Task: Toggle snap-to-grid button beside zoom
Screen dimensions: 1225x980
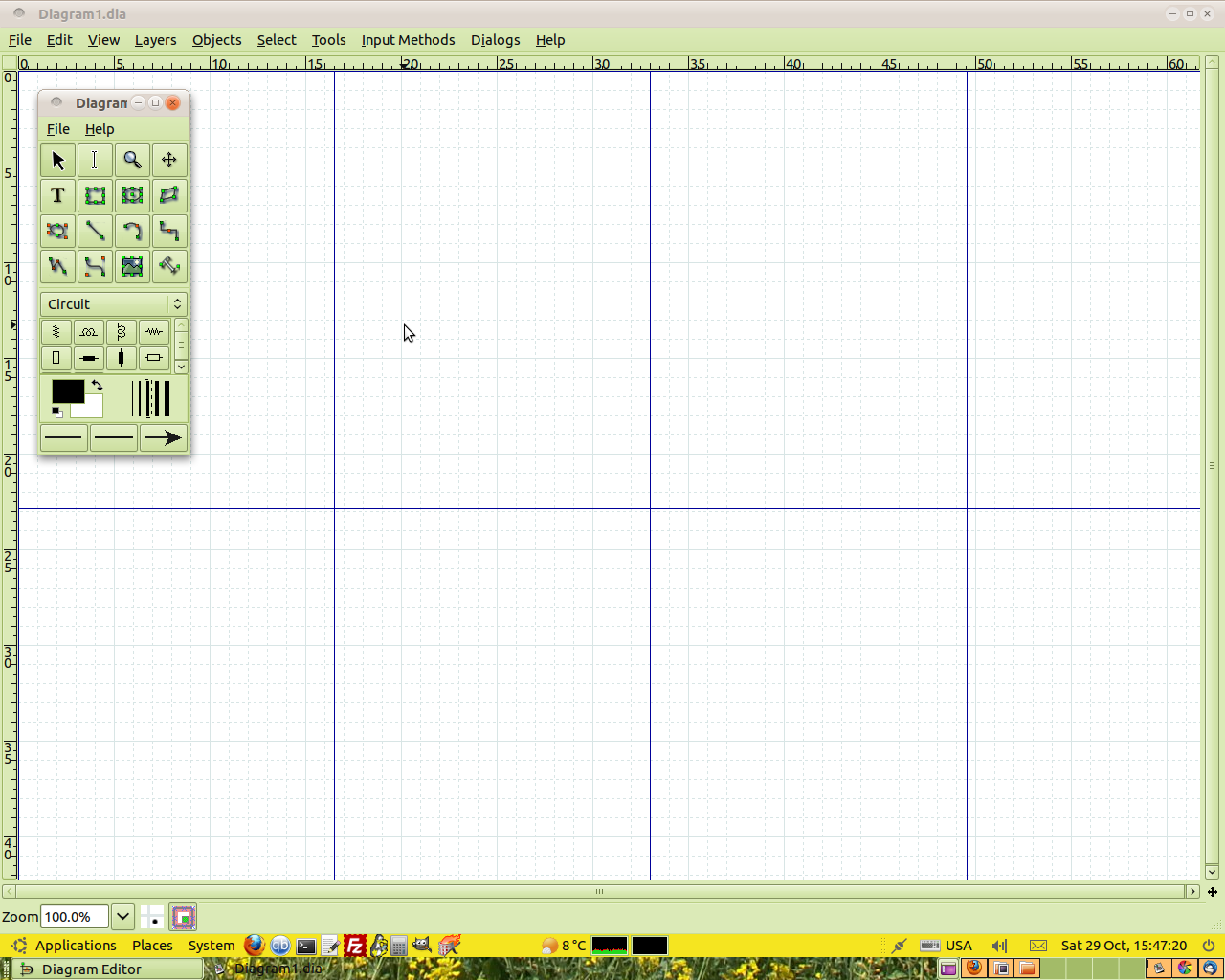Action: (x=152, y=917)
